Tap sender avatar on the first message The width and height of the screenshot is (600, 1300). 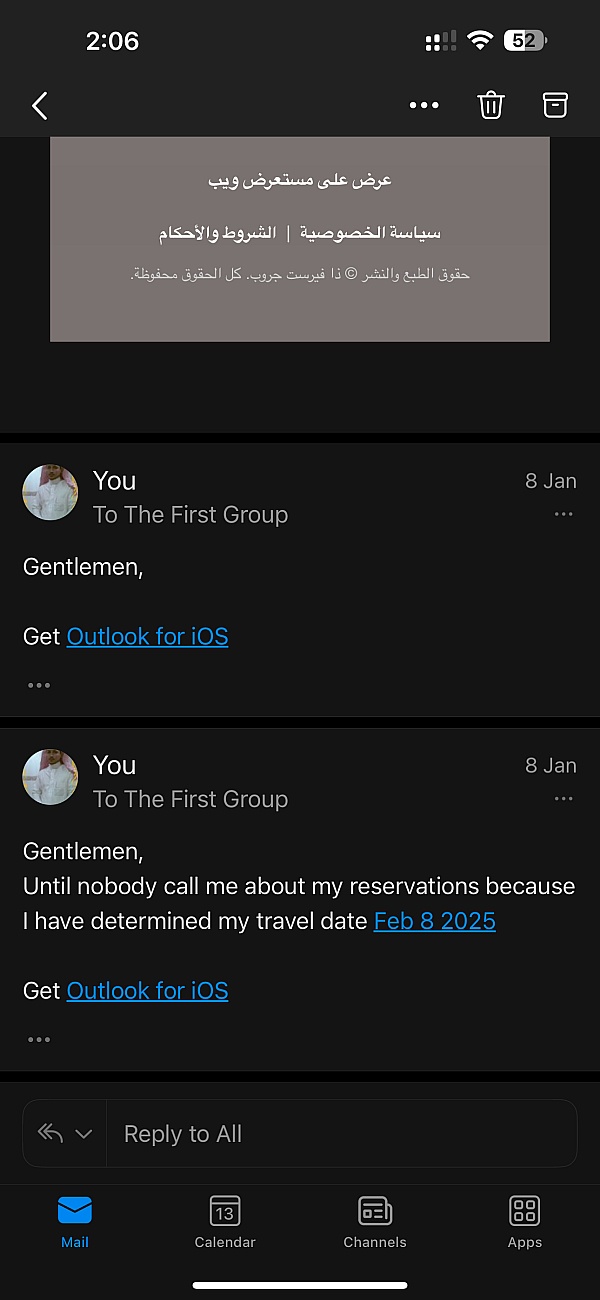(x=50, y=493)
